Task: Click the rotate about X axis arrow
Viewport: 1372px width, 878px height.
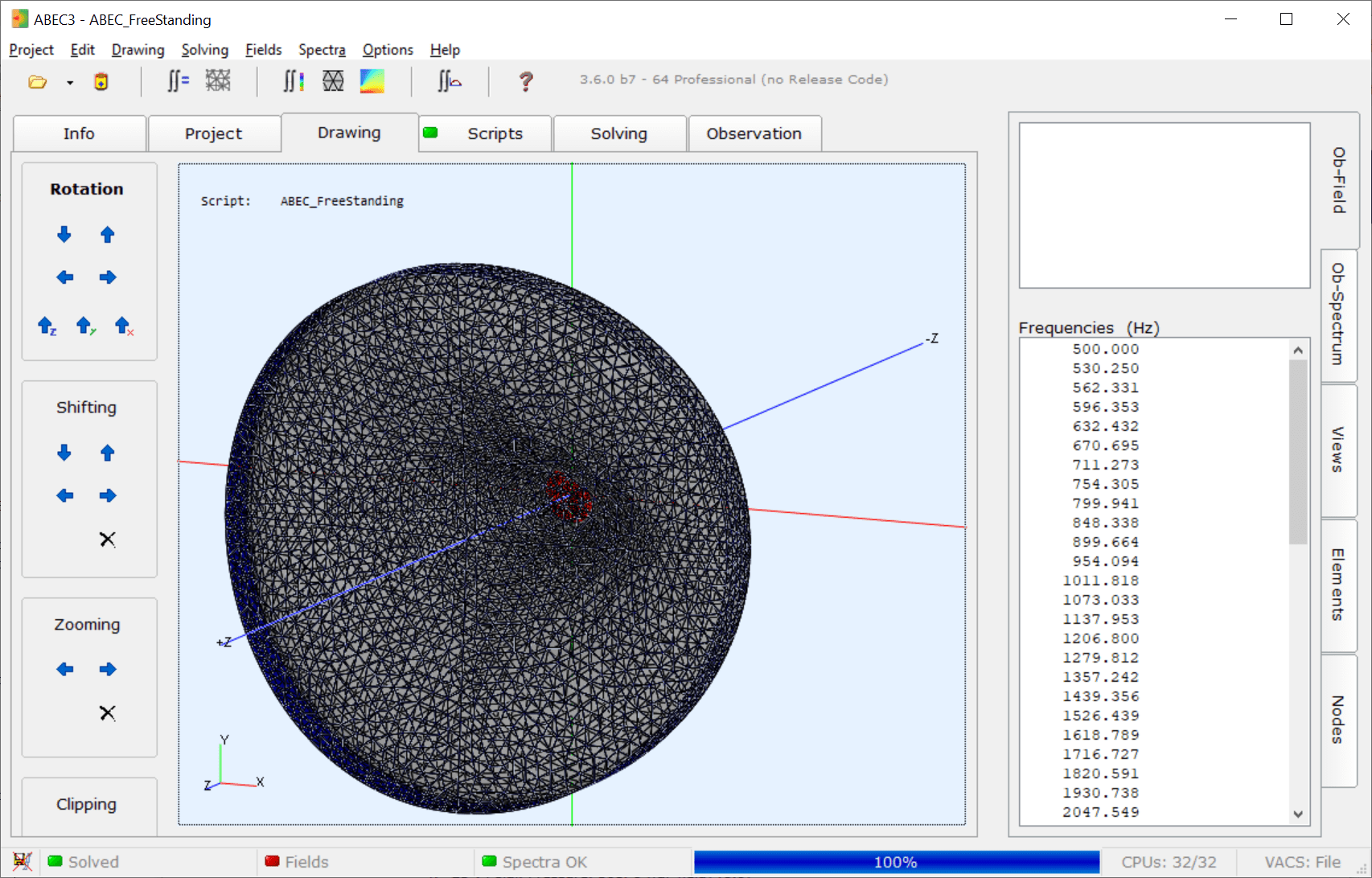Action: coord(124,326)
